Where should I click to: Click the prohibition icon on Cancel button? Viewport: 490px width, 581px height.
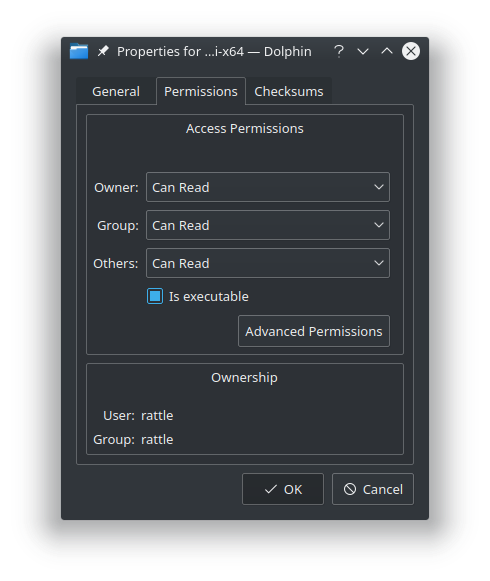tap(350, 489)
